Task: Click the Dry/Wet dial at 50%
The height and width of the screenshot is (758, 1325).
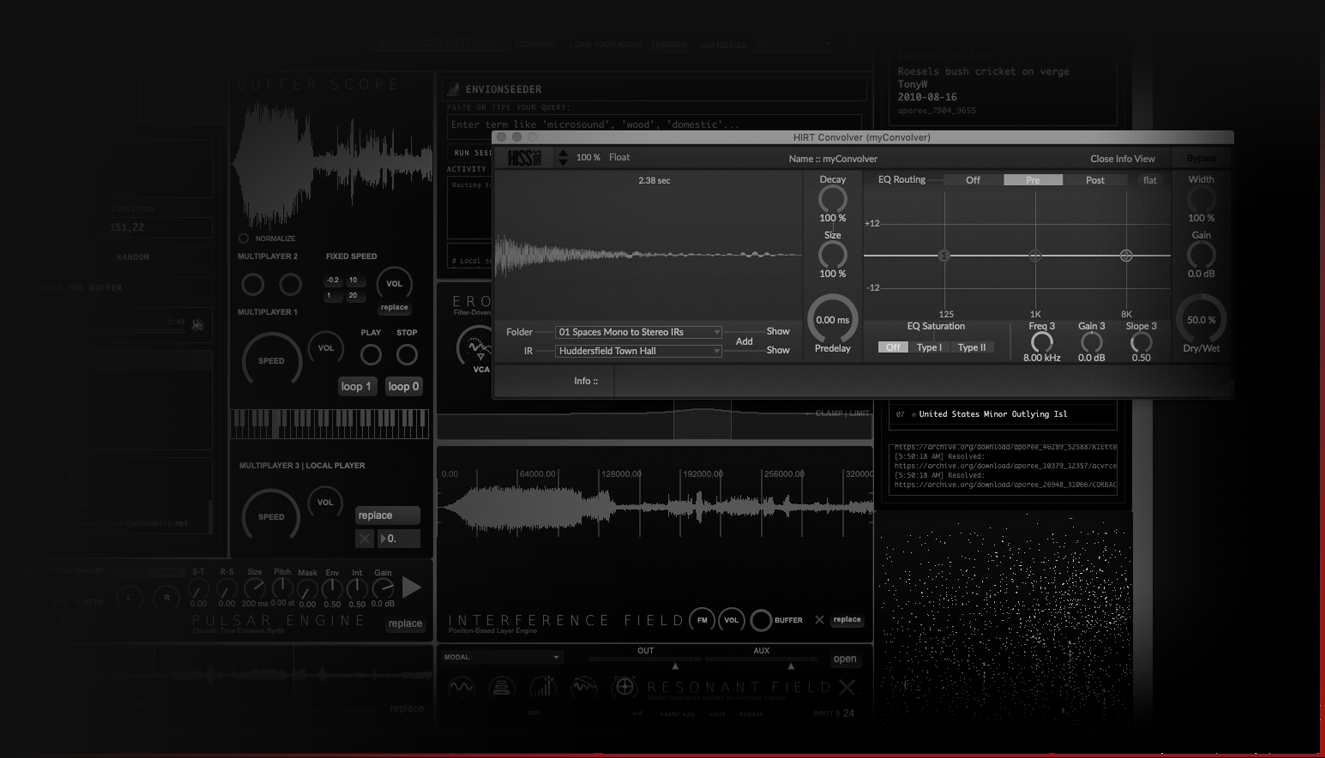Action: pyautogui.click(x=1200, y=319)
